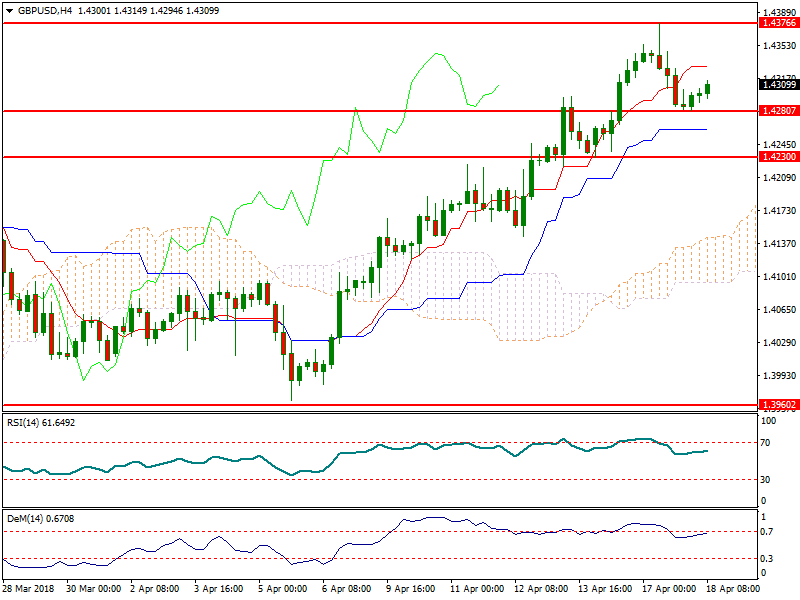Viewport: 800px width, 600px height.
Task: Click the RSI 30 level axis value
Action: tap(766, 479)
